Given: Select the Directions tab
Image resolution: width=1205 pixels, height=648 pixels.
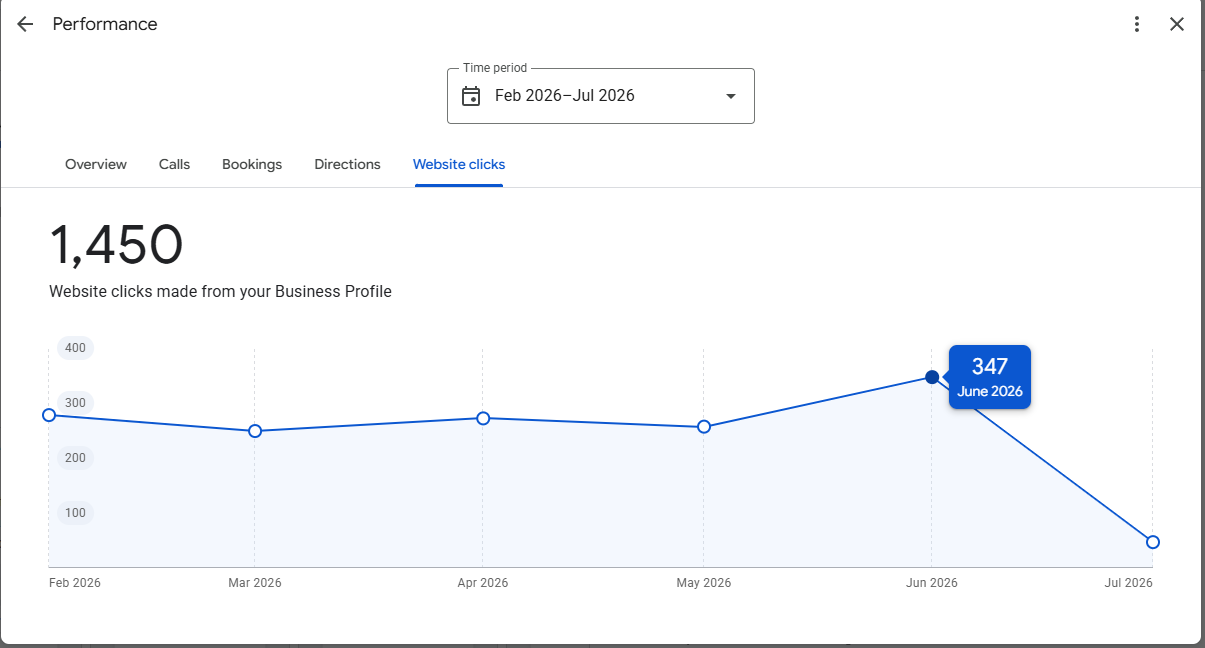Looking at the screenshot, I should pyautogui.click(x=347, y=164).
